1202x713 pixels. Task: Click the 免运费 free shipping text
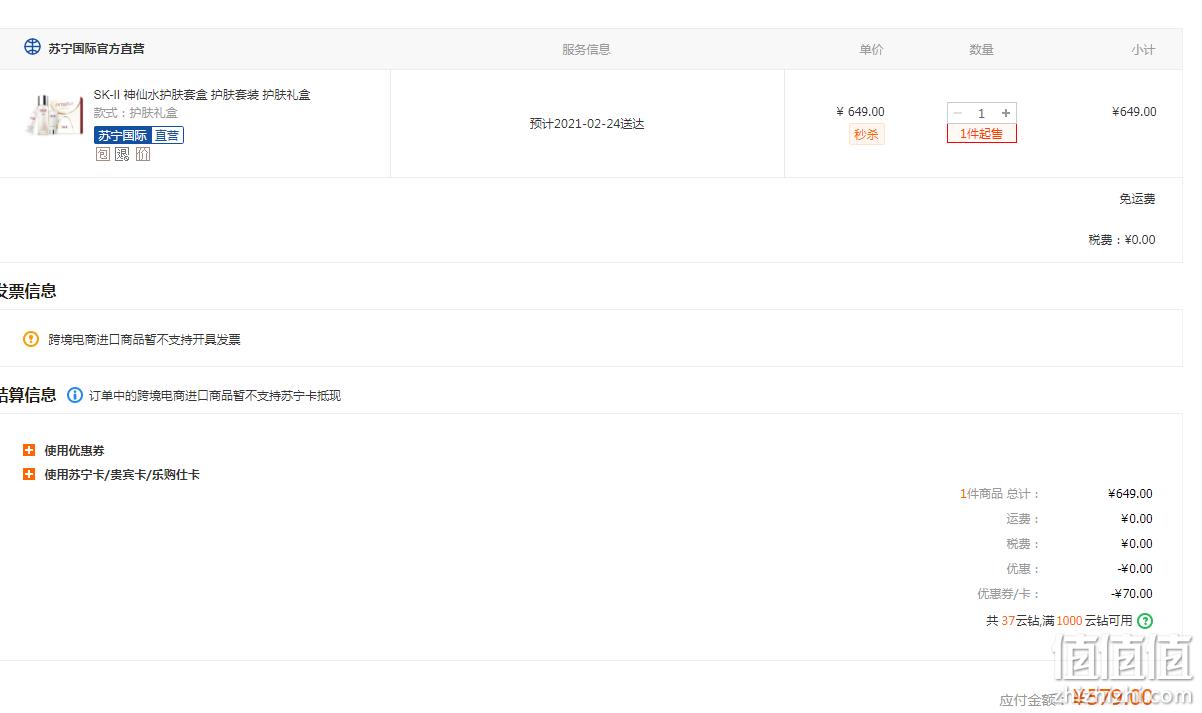[x=1137, y=199]
